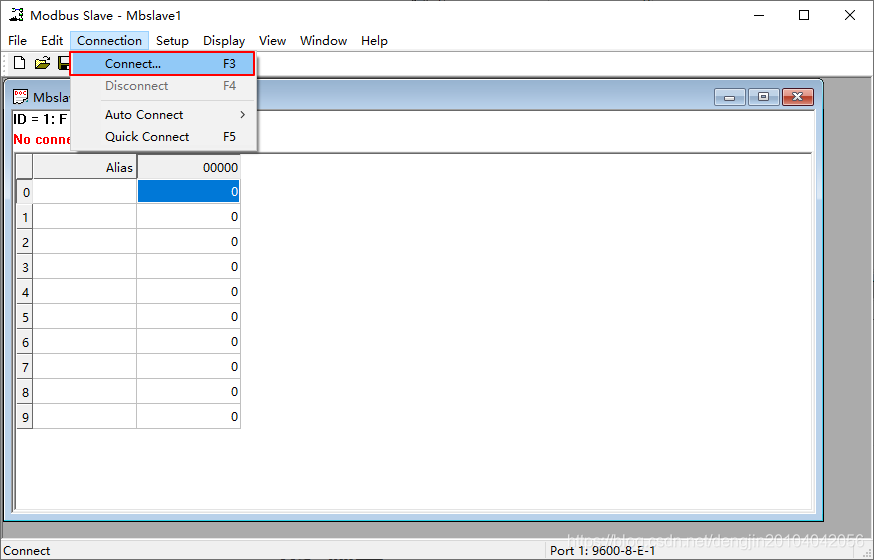The height and width of the screenshot is (560, 874).
Task: Select the value cell in row 2
Action: pos(188,241)
